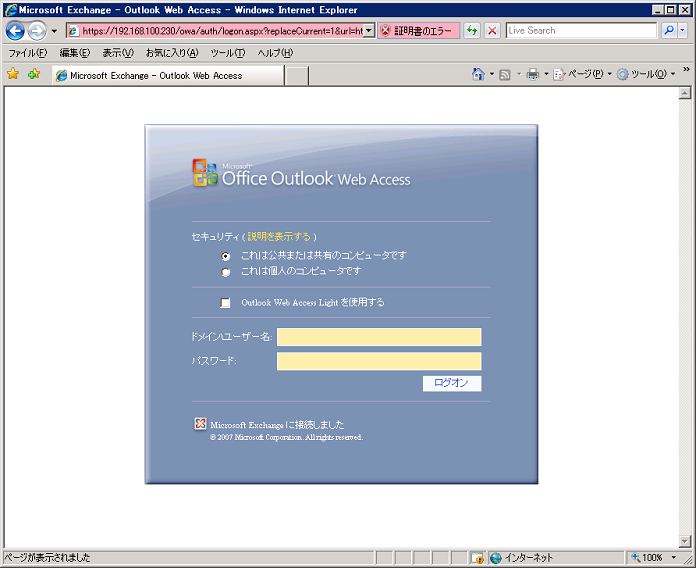
Task: Click the ドメイン\ユーザー名 input field
Action: click(379, 337)
